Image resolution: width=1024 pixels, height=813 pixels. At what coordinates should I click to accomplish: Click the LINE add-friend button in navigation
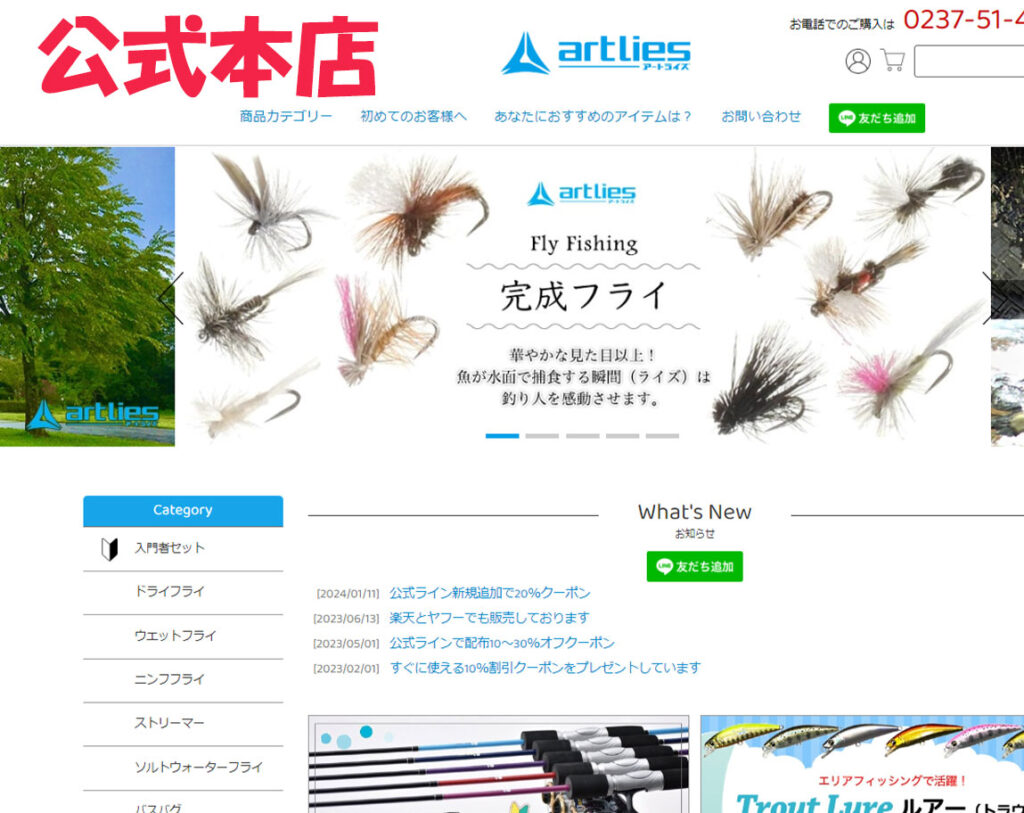click(876, 118)
